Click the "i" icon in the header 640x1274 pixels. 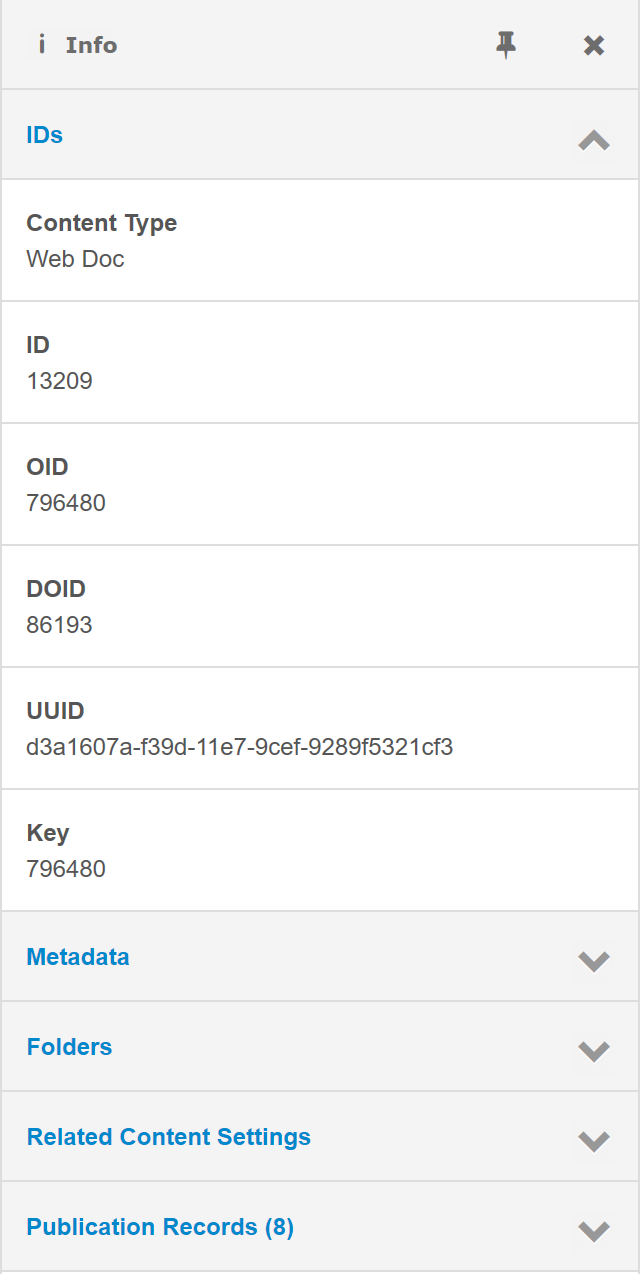click(42, 45)
